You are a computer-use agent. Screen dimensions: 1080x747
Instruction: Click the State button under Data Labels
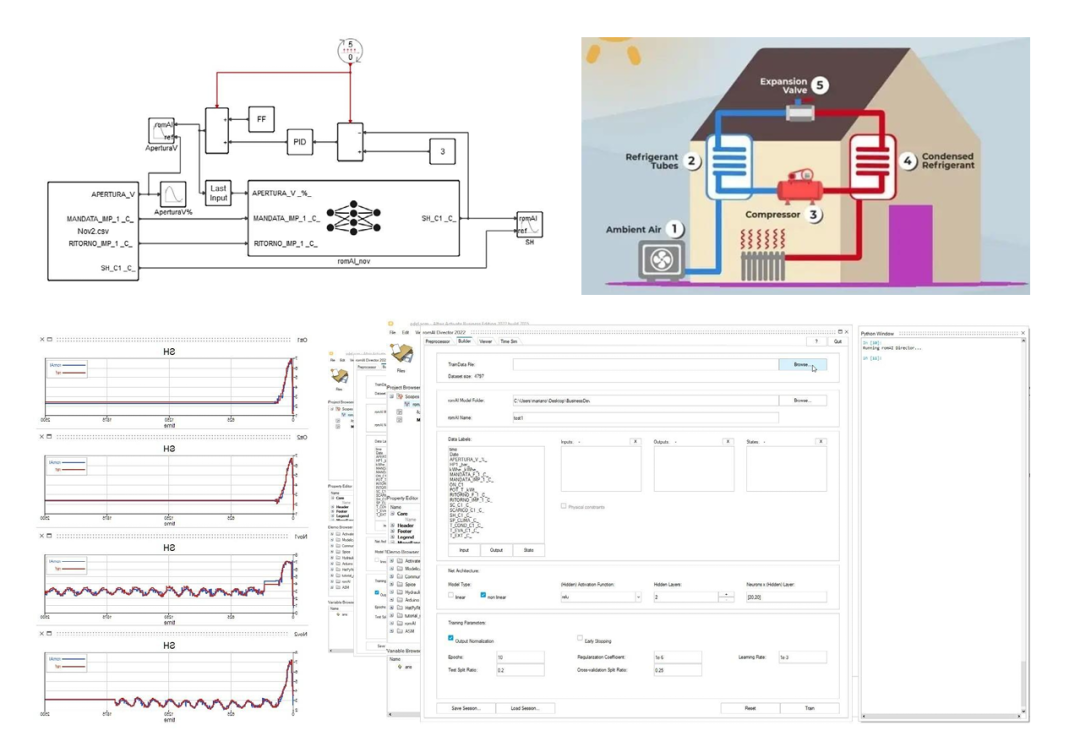click(x=528, y=550)
